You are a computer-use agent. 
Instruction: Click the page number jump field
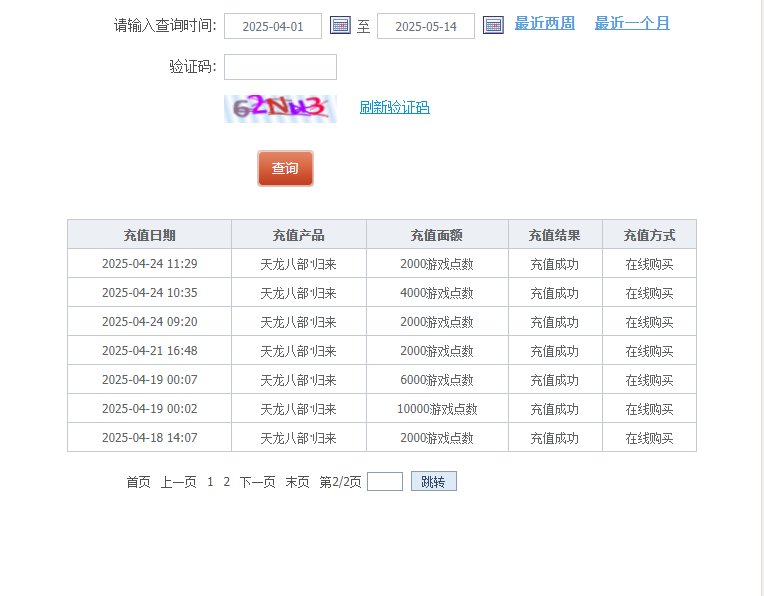pos(385,481)
